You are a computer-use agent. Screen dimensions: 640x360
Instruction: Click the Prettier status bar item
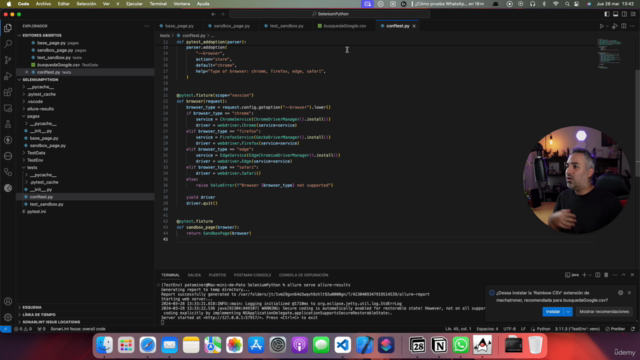tap(615, 329)
